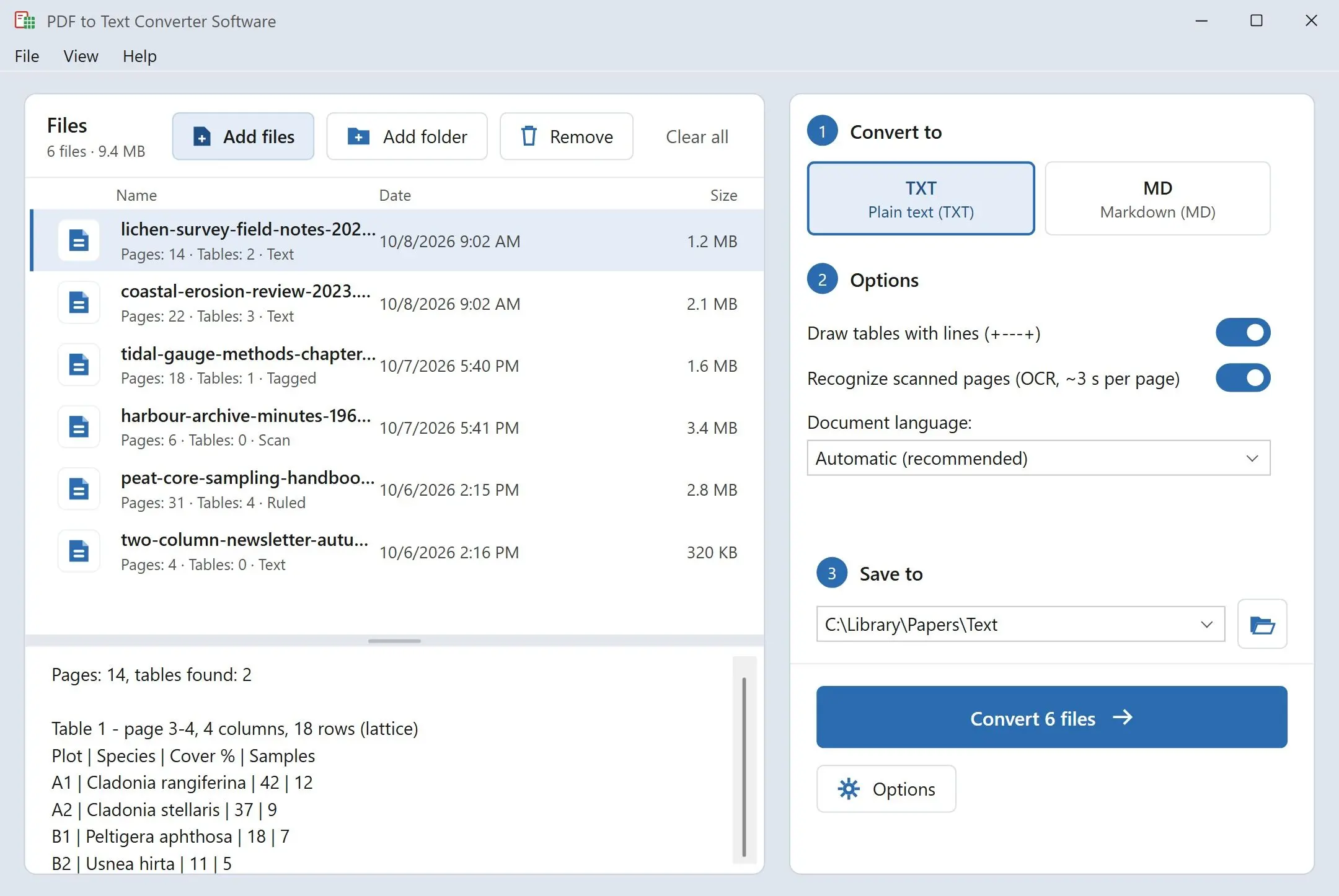The image size is (1339, 896).
Task: Click Clear all link
Action: [x=697, y=136]
